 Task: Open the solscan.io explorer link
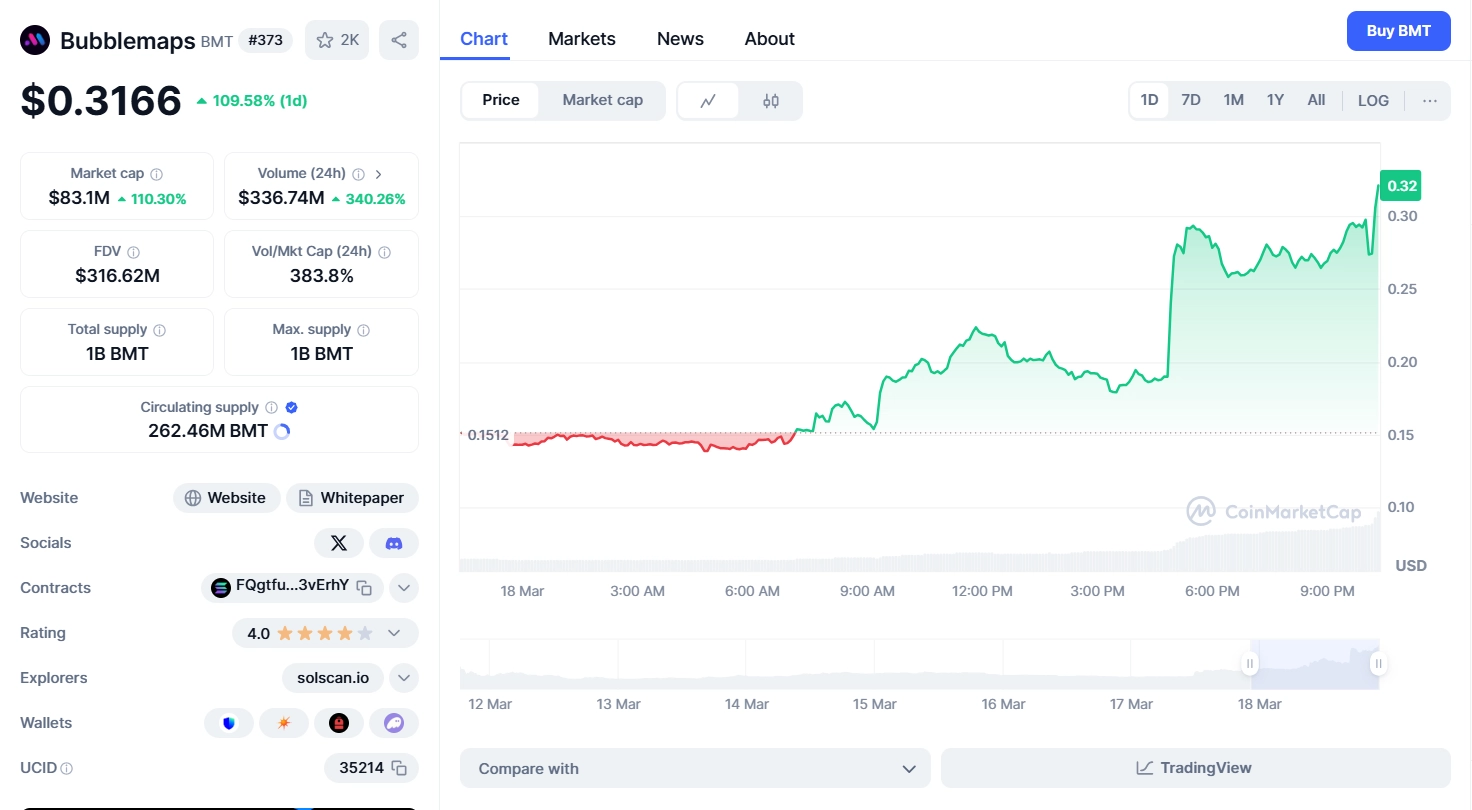(x=332, y=678)
